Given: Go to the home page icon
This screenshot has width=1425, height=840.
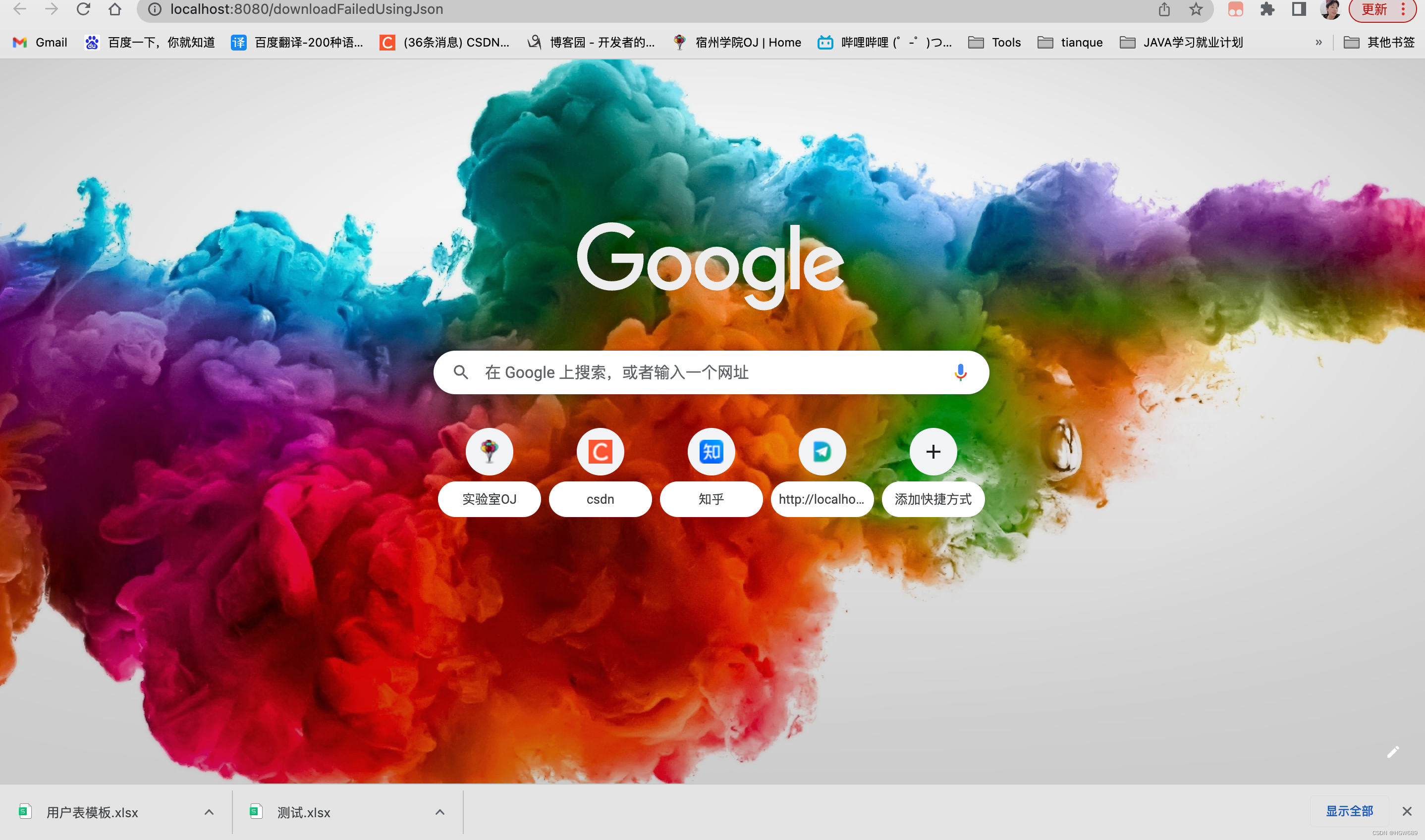Looking at the screenshot, I should point(115,9).
